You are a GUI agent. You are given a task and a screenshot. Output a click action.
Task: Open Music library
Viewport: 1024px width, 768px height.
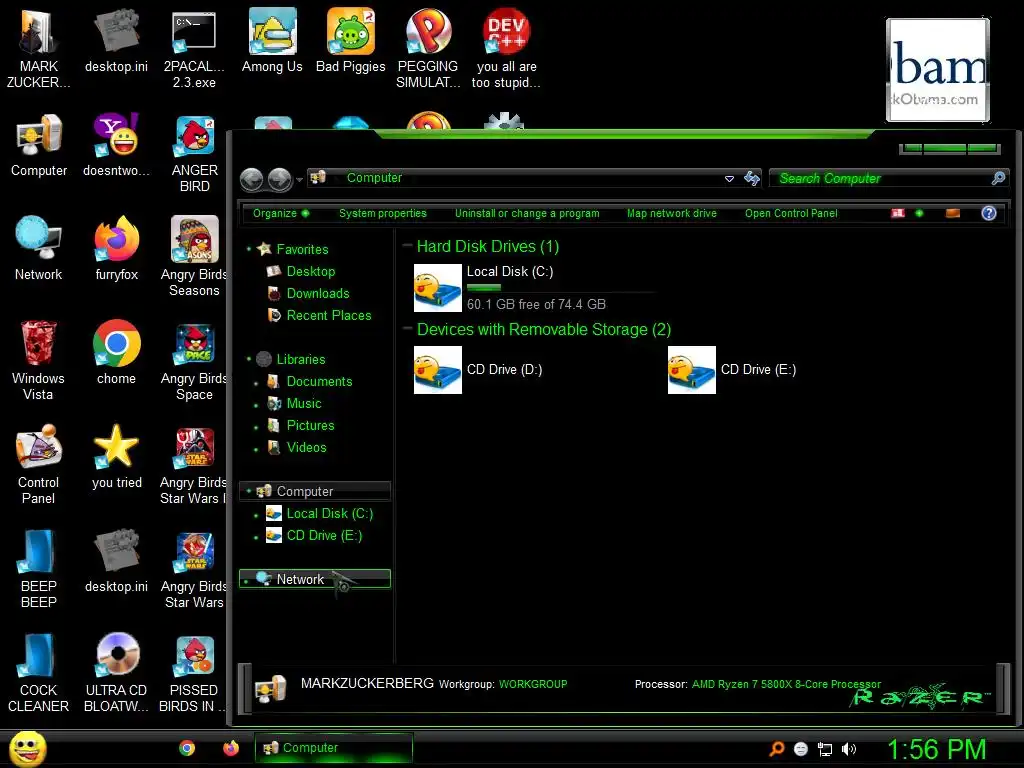[x=304, y=404]
